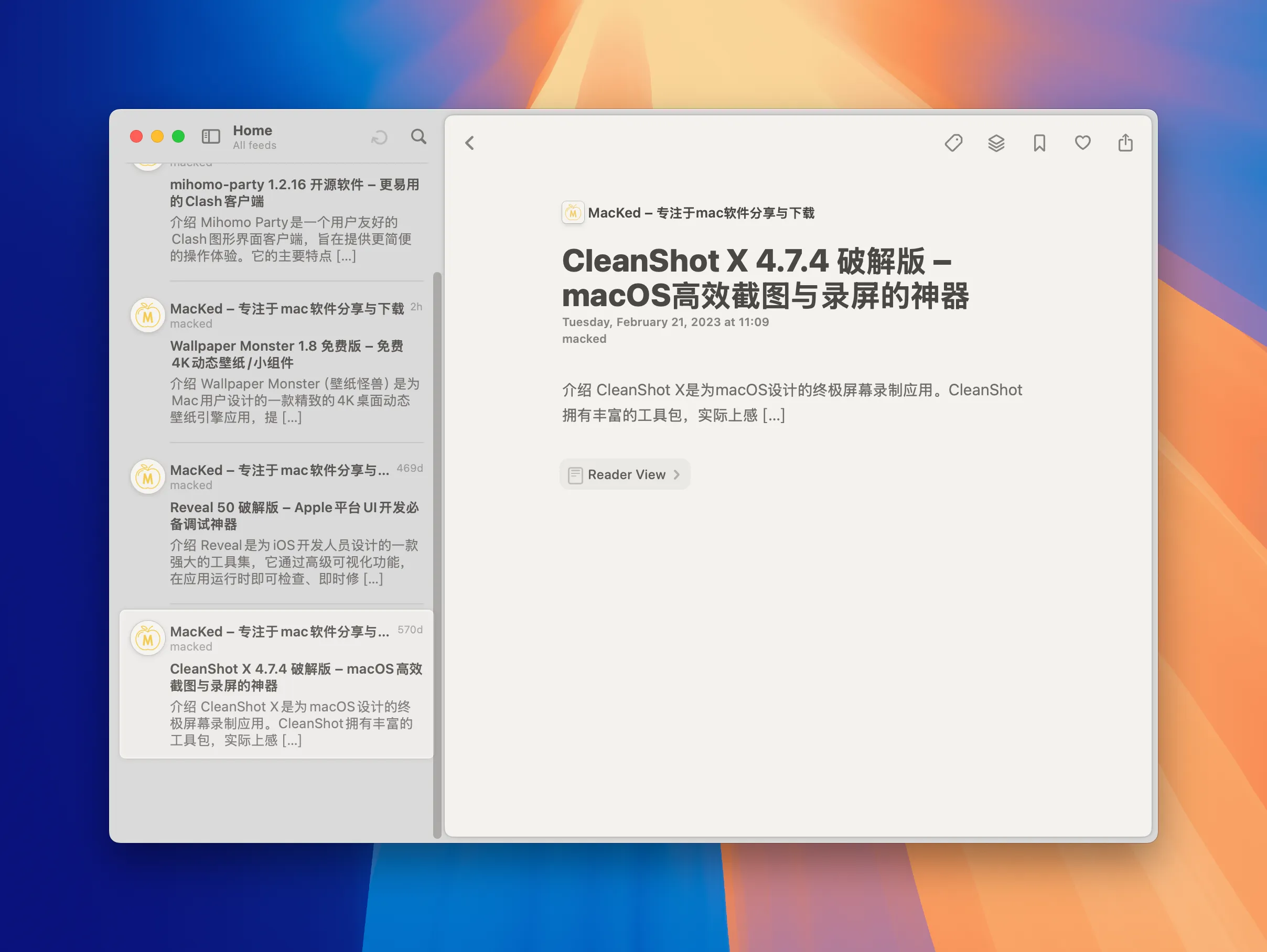Click the tag icon in article toolbar
The width and height of the screenshot is (1267, 952).
point(954,143)
